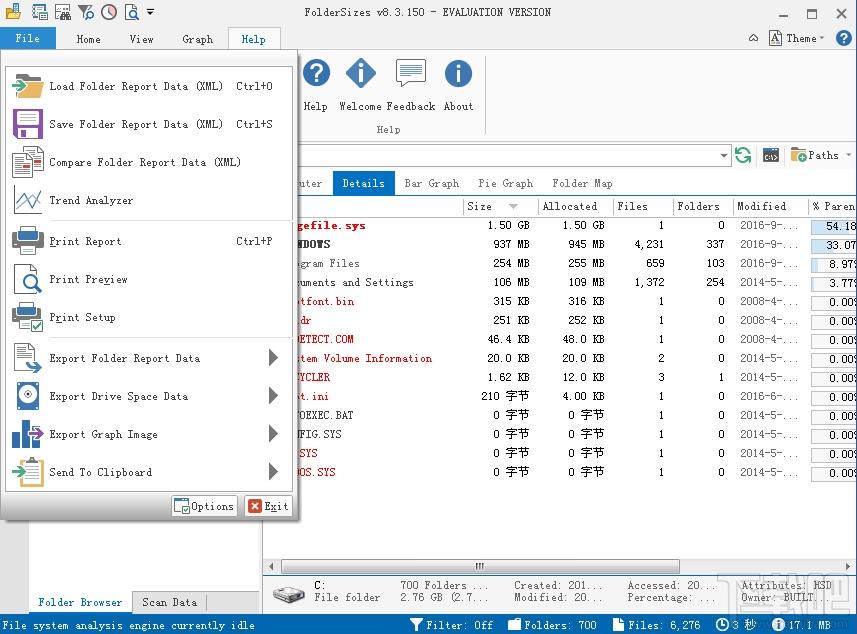Click the Help question mark ribbon icon
The height and width of the screenshot is (634, 857).
(316, 73)
